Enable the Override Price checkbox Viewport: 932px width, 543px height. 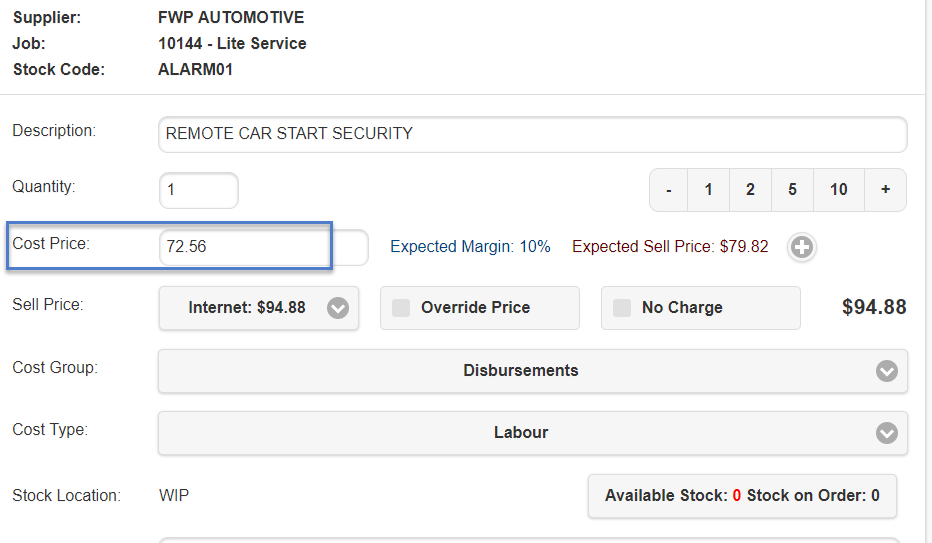point(401,308)
